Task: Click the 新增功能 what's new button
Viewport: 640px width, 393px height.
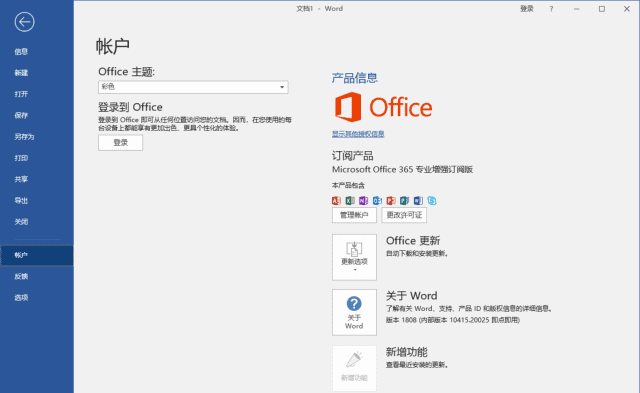Action: (x=354, y=368)
